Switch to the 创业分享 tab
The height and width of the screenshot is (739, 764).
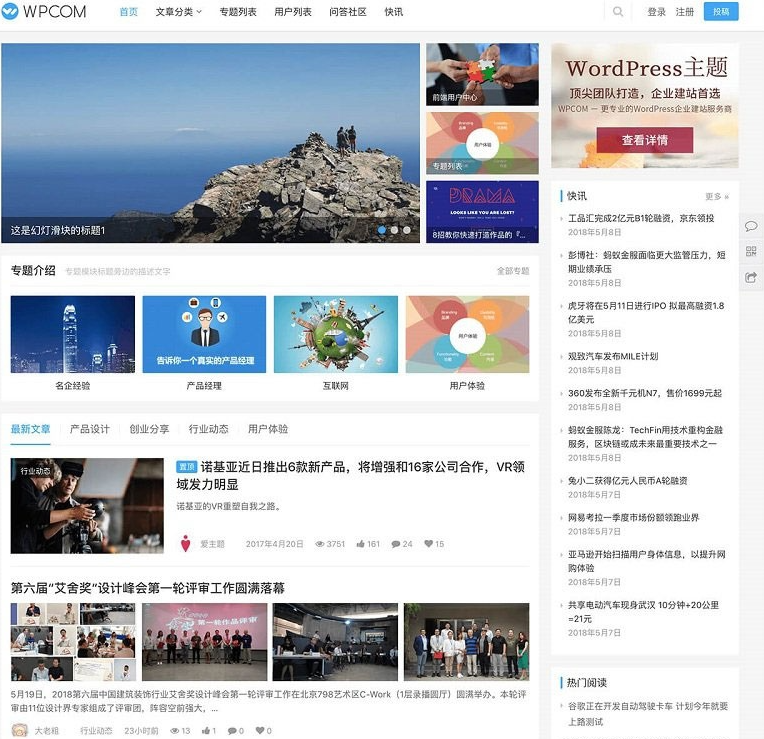click(149, 429)
